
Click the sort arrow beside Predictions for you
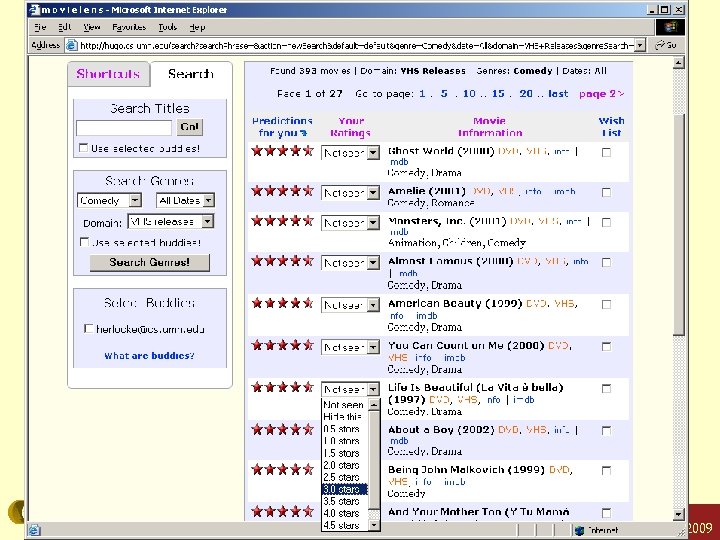tap(303, 133)
